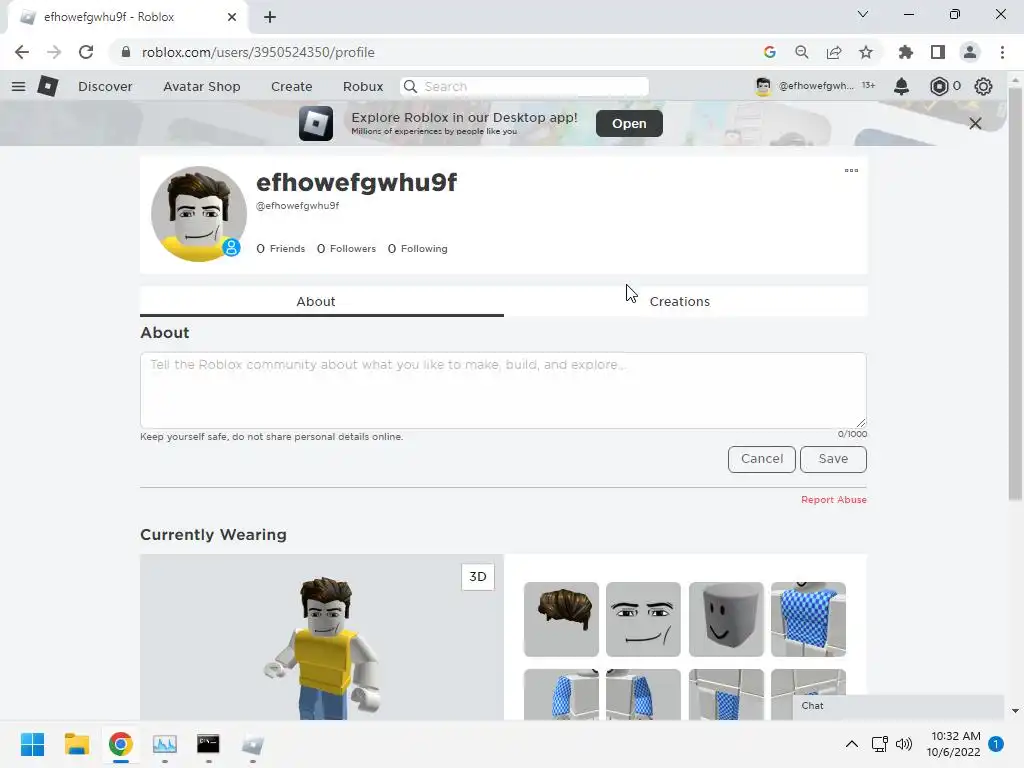
Task: Open the blue checkered torso thumbnail
Action: pos(808,619)
